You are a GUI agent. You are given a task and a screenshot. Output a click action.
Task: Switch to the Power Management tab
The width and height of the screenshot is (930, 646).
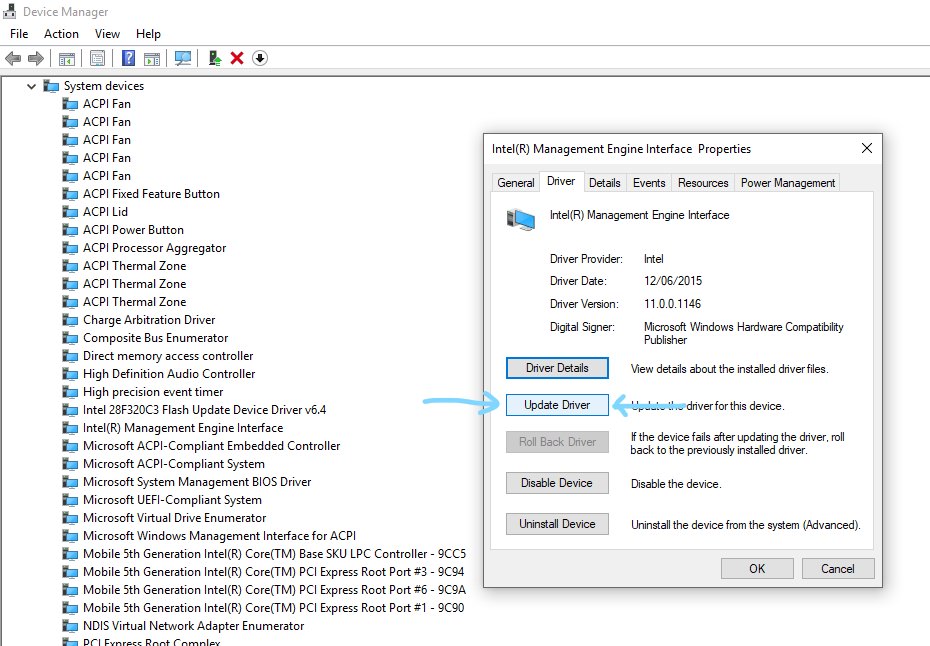coord(788,183)
